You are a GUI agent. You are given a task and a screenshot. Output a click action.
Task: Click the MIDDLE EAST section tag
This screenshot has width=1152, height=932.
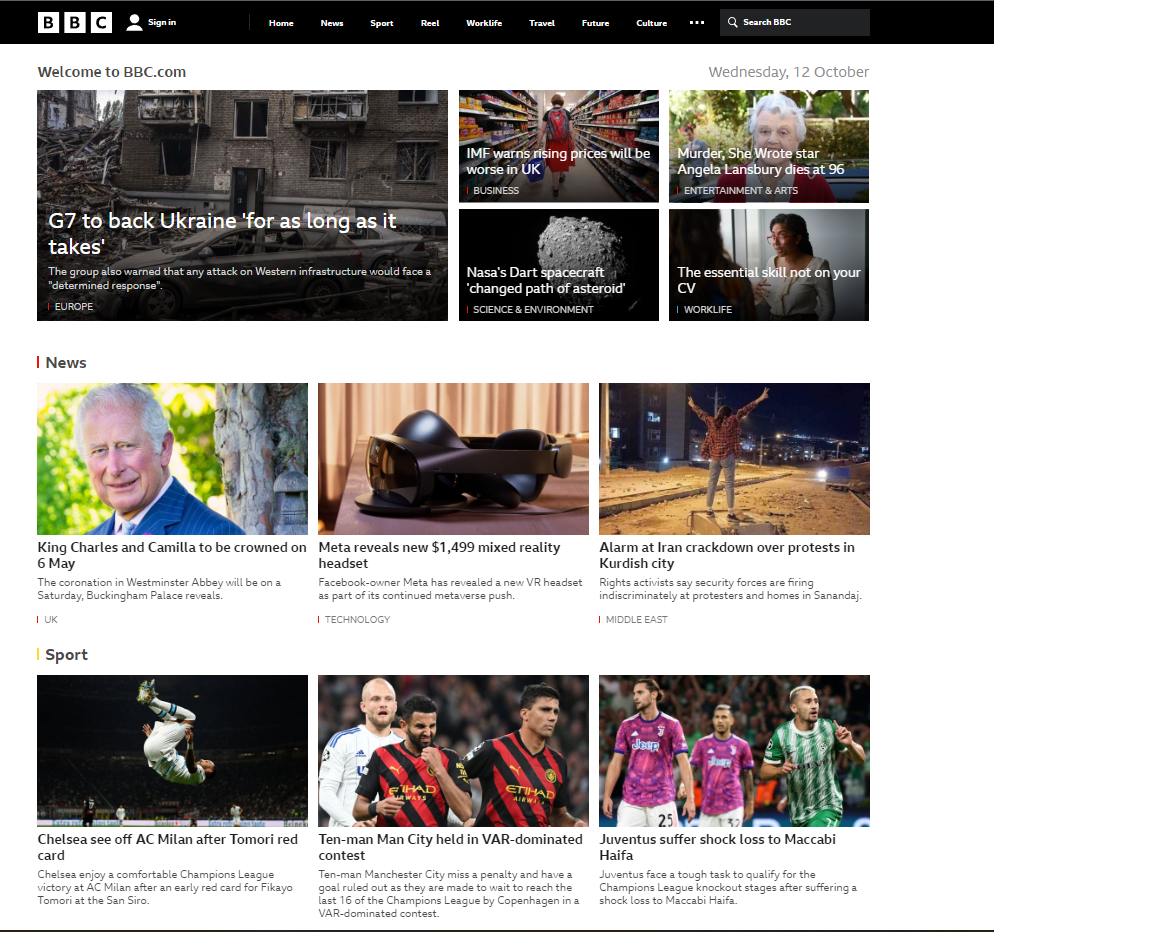tap(636, 619)
